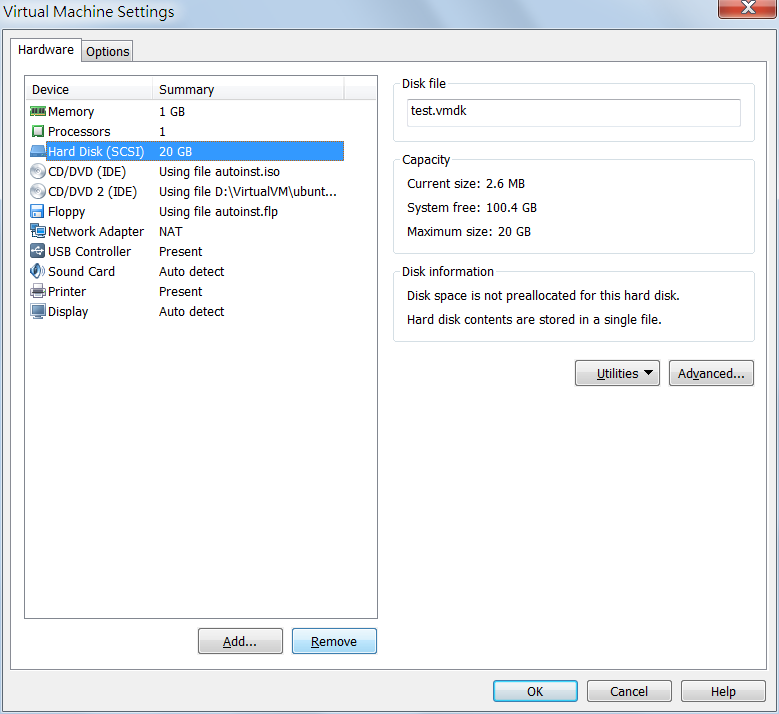Click Sound Card 'Auto detect' summary
The image size is (779, 714).
pos(191,271)
